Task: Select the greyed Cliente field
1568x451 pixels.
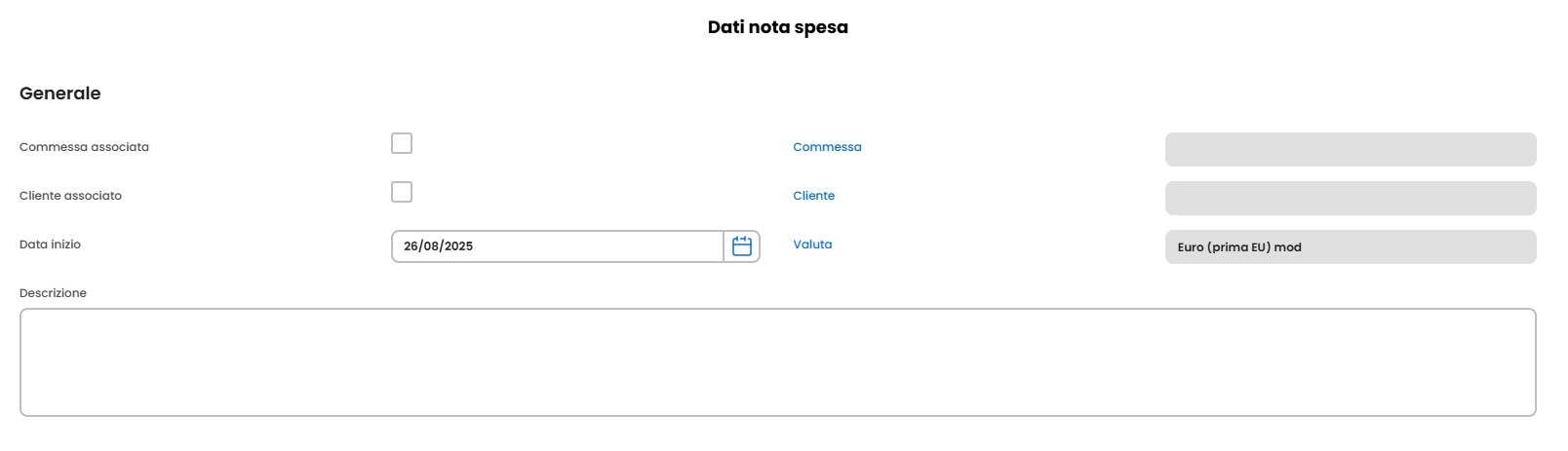Action: 1350,198
